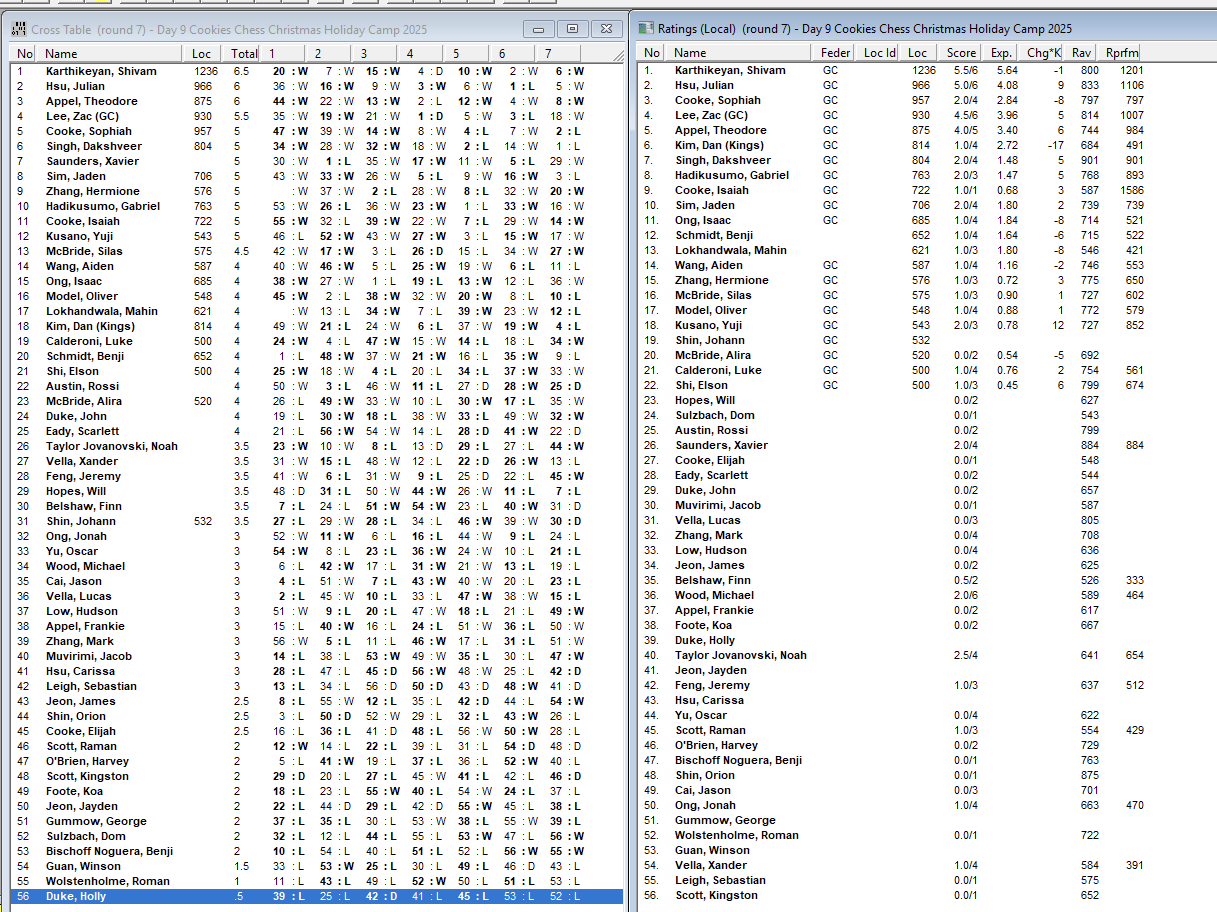Image resolution: width=1217 pixels, height=912 pixels.
Task: Click the Ratings (Local) window title icon
Action: tap(647, 29)
